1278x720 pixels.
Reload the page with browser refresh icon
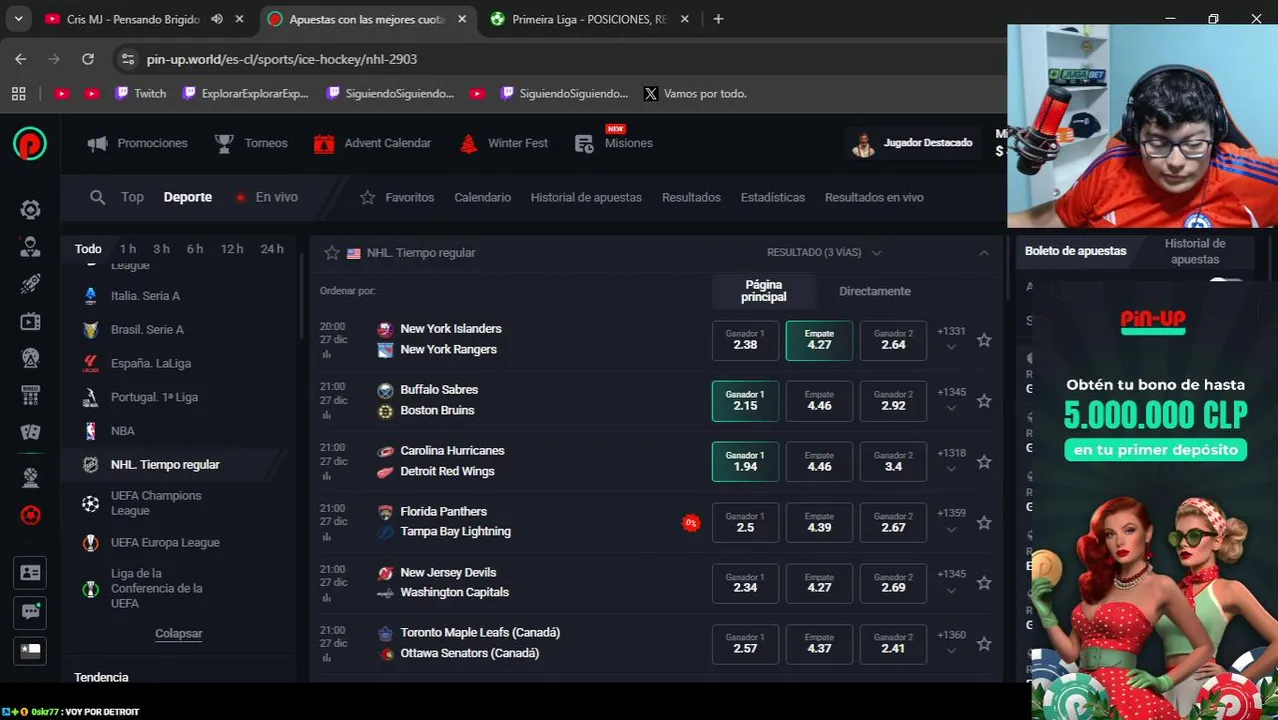pos(88,59)
